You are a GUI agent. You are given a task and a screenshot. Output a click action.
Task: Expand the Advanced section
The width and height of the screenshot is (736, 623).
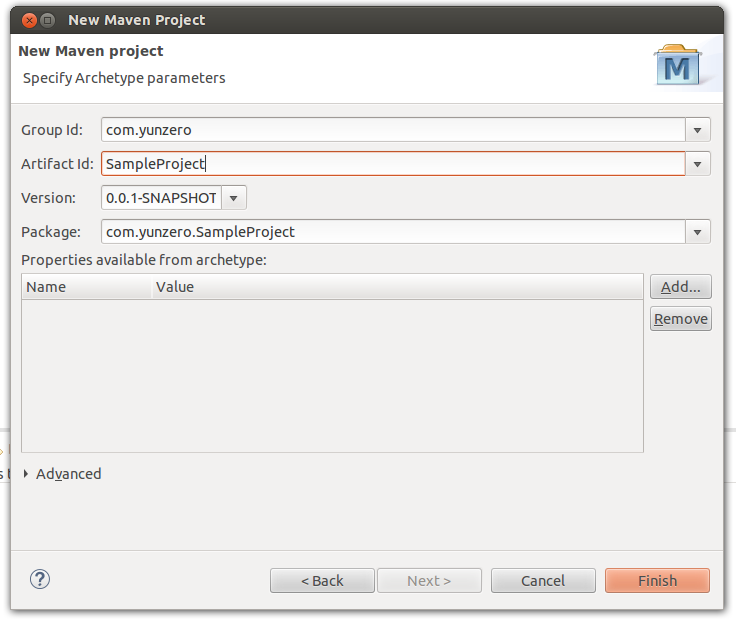27,474
